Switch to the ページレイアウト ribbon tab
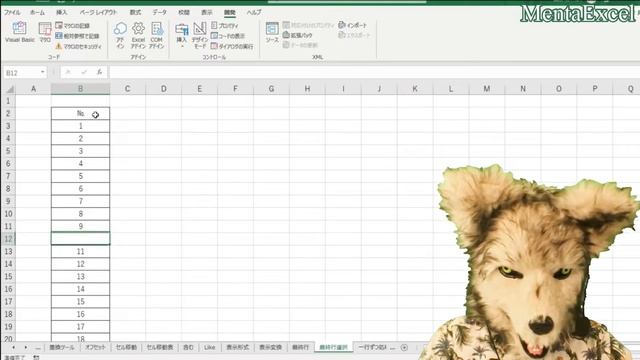 coord(98,12)
